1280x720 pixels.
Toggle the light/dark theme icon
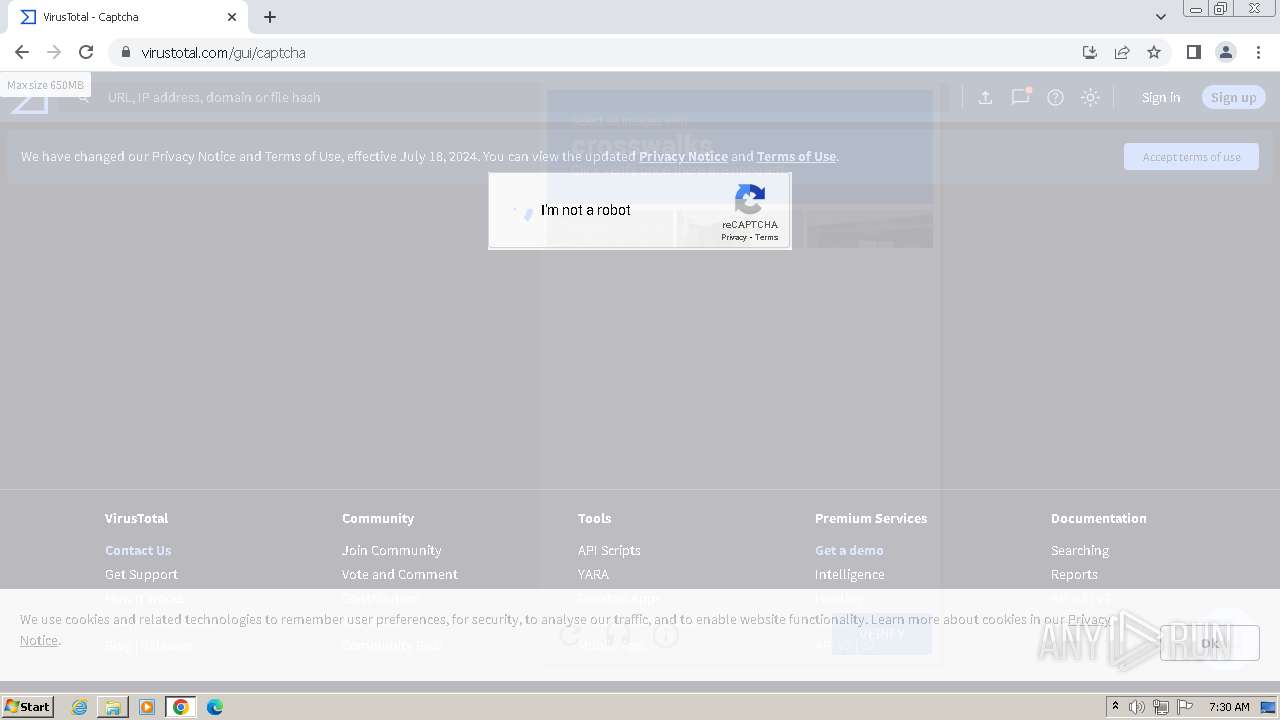1090,97
